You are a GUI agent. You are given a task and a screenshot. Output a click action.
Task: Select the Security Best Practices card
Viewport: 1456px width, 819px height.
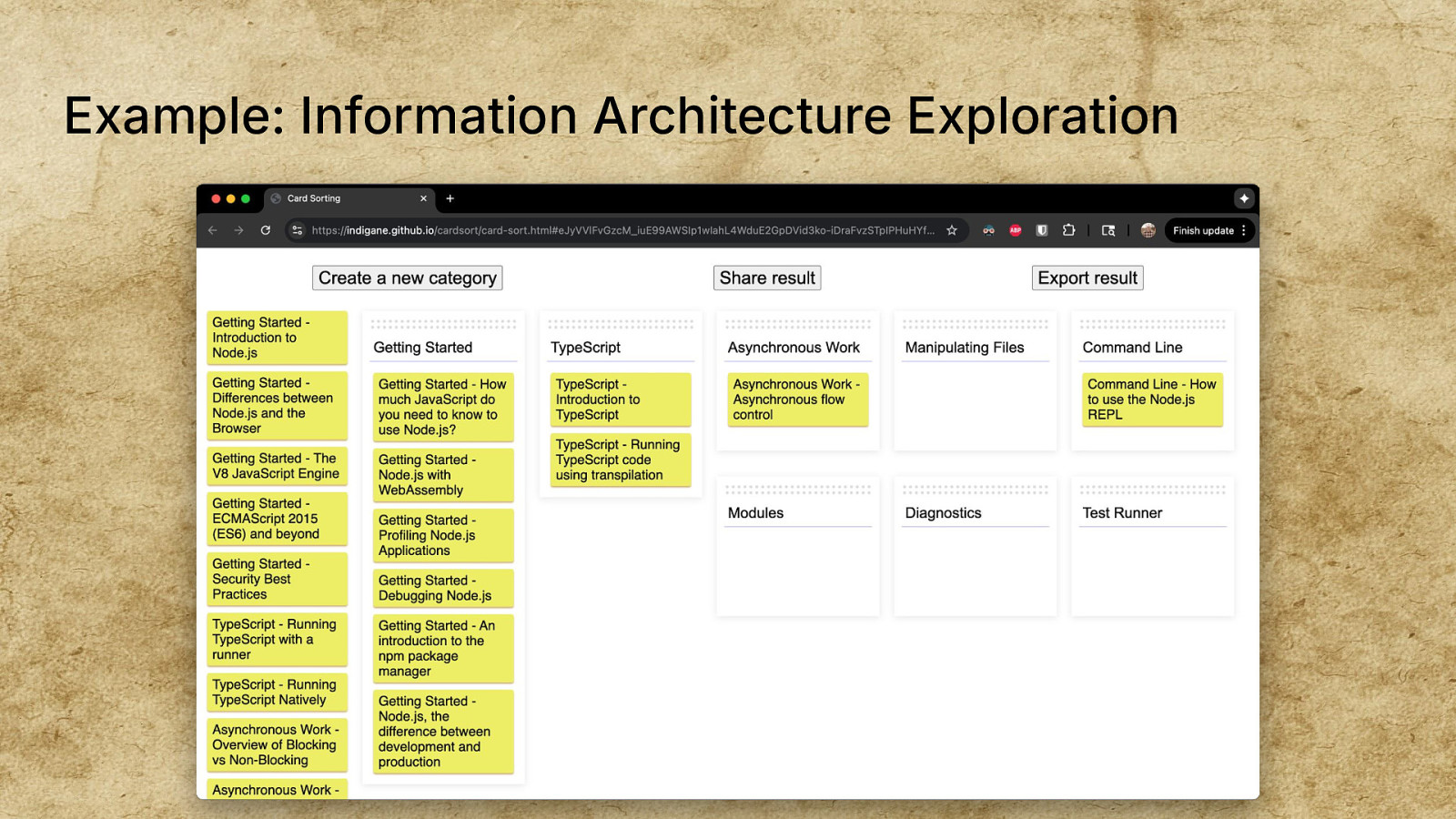click(x=277, y=579)
